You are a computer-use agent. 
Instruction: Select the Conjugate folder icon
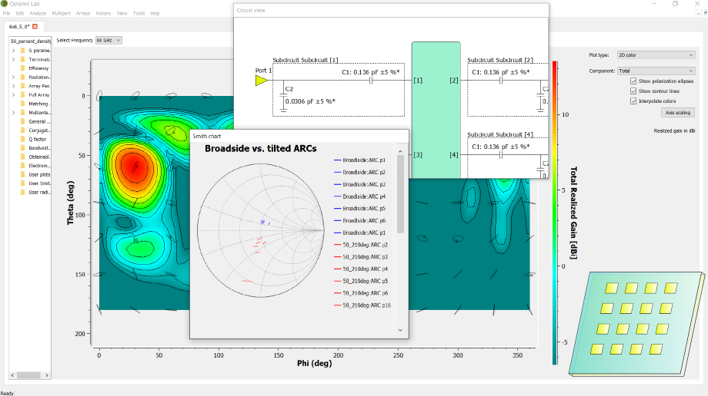(x=23, y=130)
